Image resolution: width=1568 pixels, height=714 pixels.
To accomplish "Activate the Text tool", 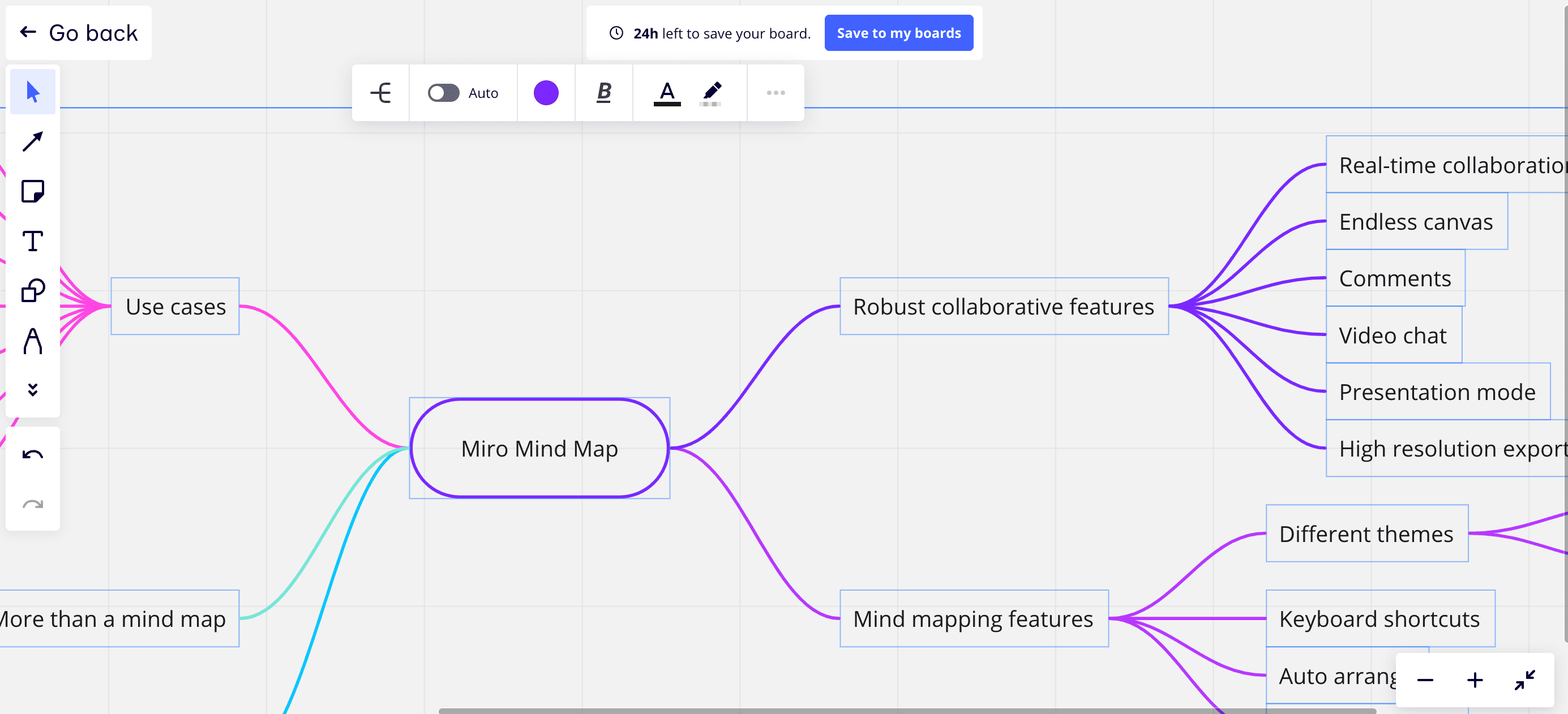I will [33, 241].
